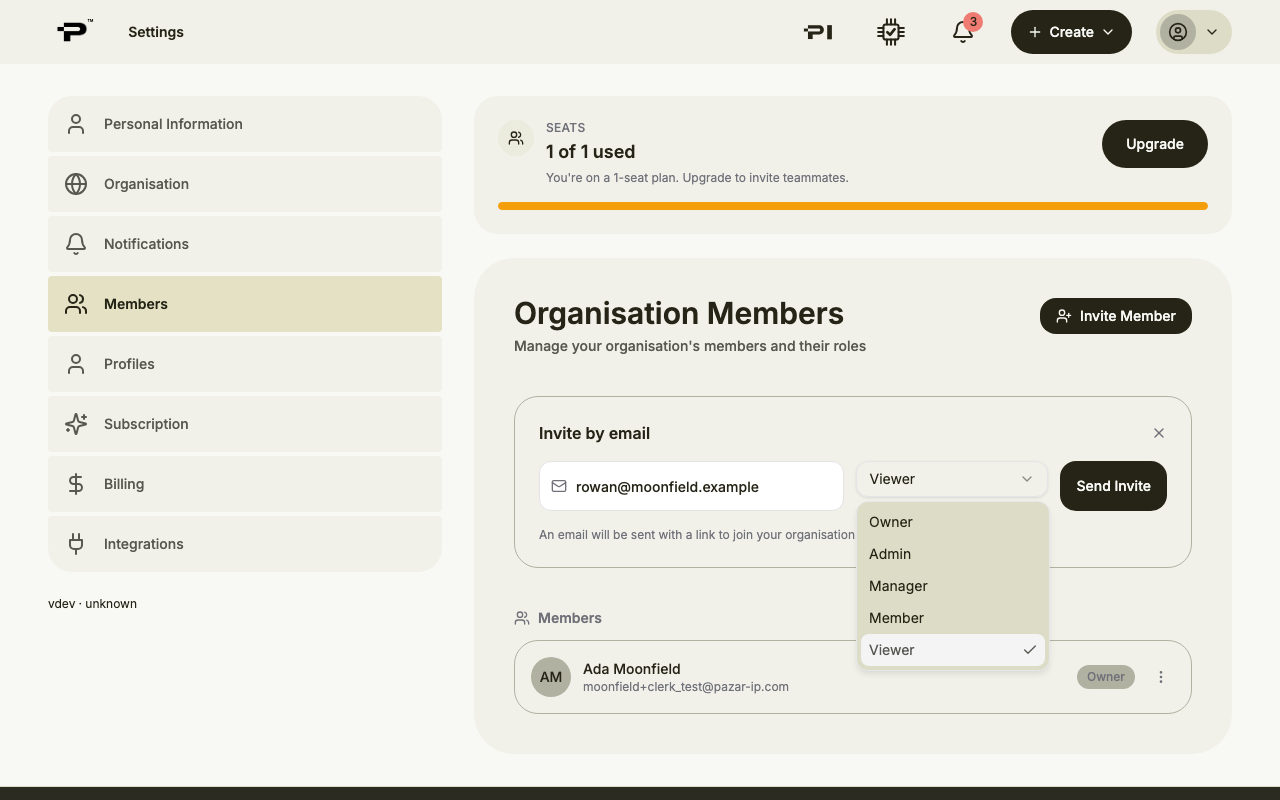
Task: Open the Subscription settings tab
Action: click(x=245, y=424)
